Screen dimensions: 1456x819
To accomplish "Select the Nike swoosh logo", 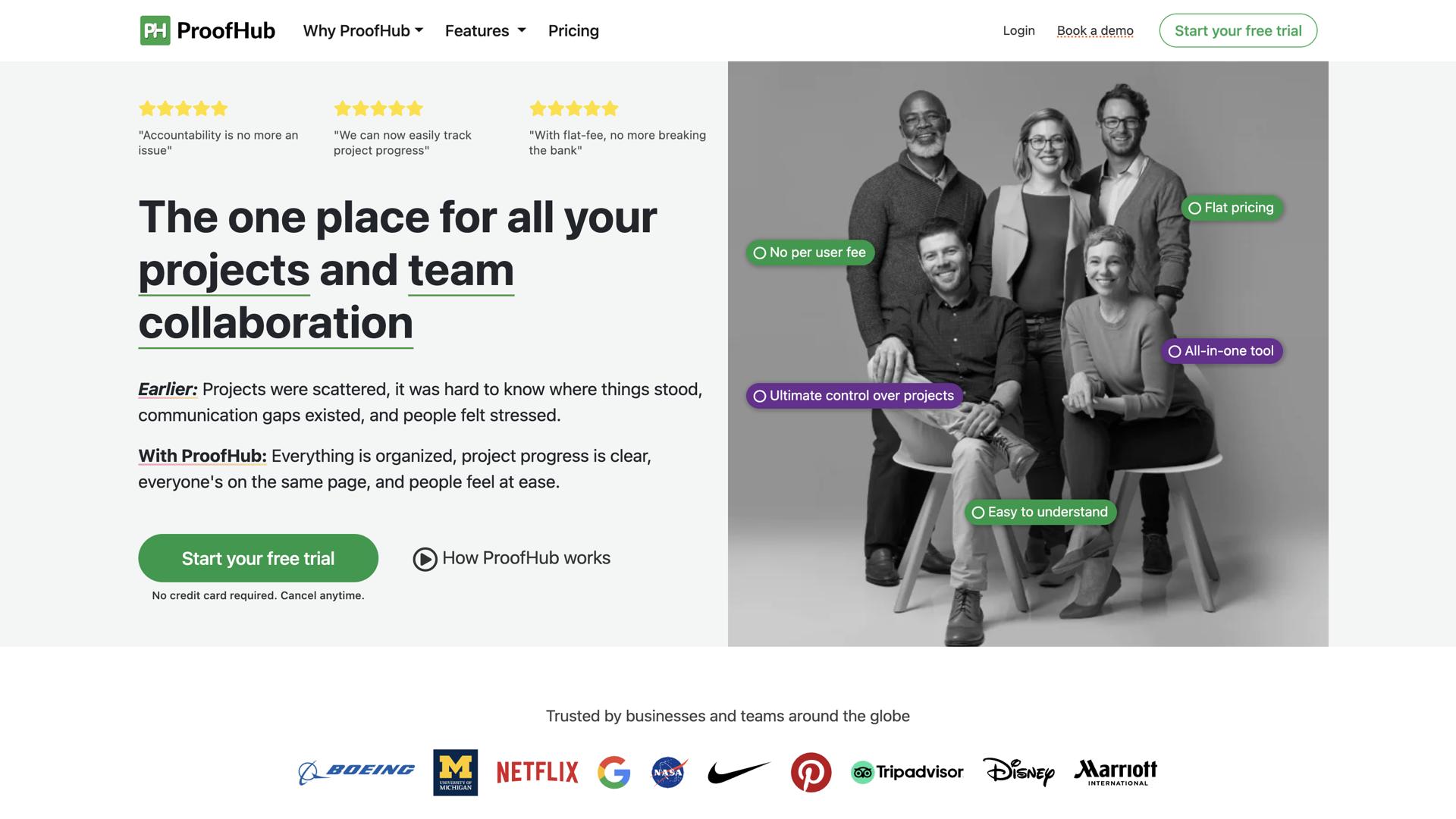I will click(738, 771).
